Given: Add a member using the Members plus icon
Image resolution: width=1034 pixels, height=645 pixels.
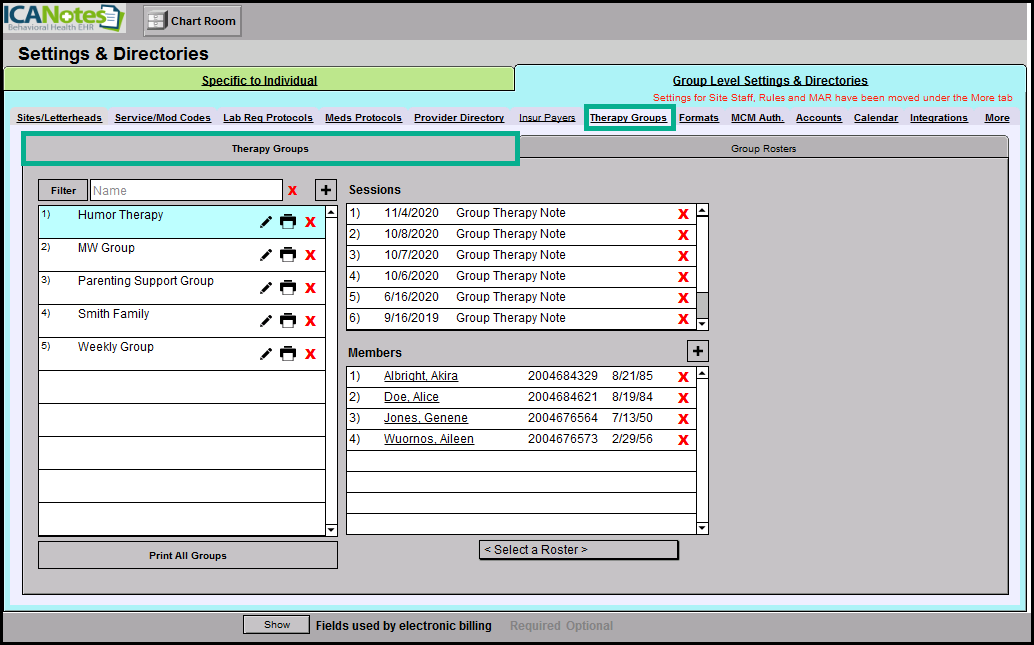Looking at the screenshot, I should click(x=698, y=351).
